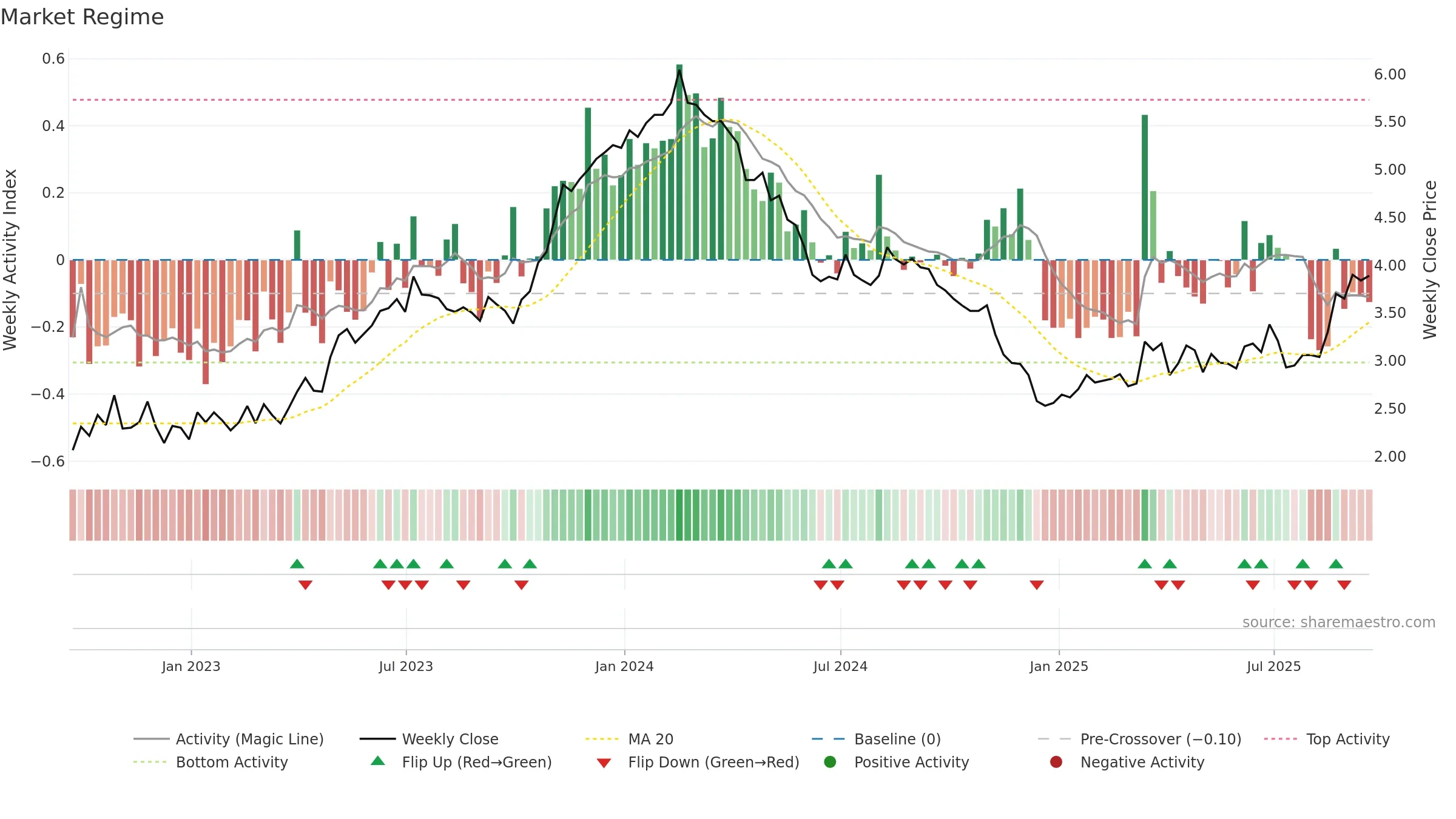Click the 5.50 price axis tick
This screenshot has height=819, width=1456.
(1390, 122)
